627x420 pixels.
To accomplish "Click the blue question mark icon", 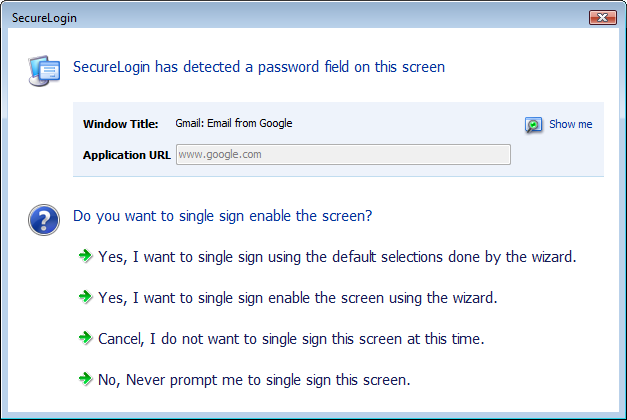I will click(x=44, y=219).
